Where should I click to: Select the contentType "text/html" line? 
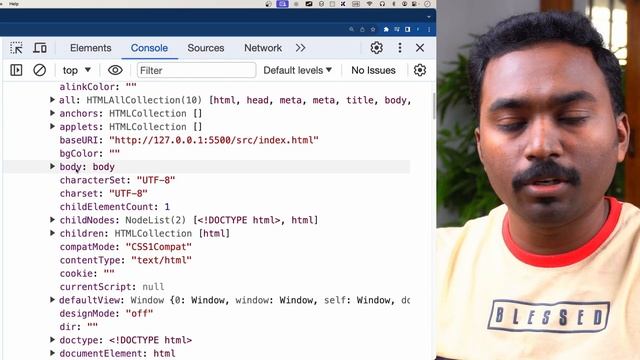[125, 260]
